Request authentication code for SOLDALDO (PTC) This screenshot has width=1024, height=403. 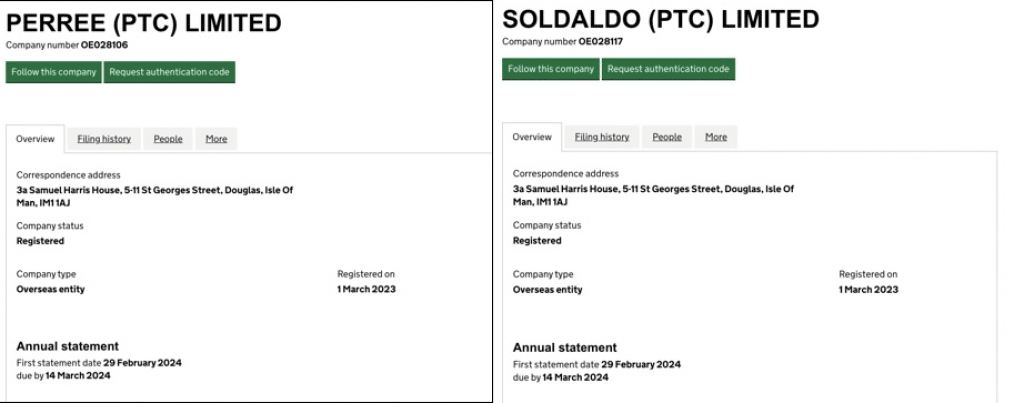668,69
